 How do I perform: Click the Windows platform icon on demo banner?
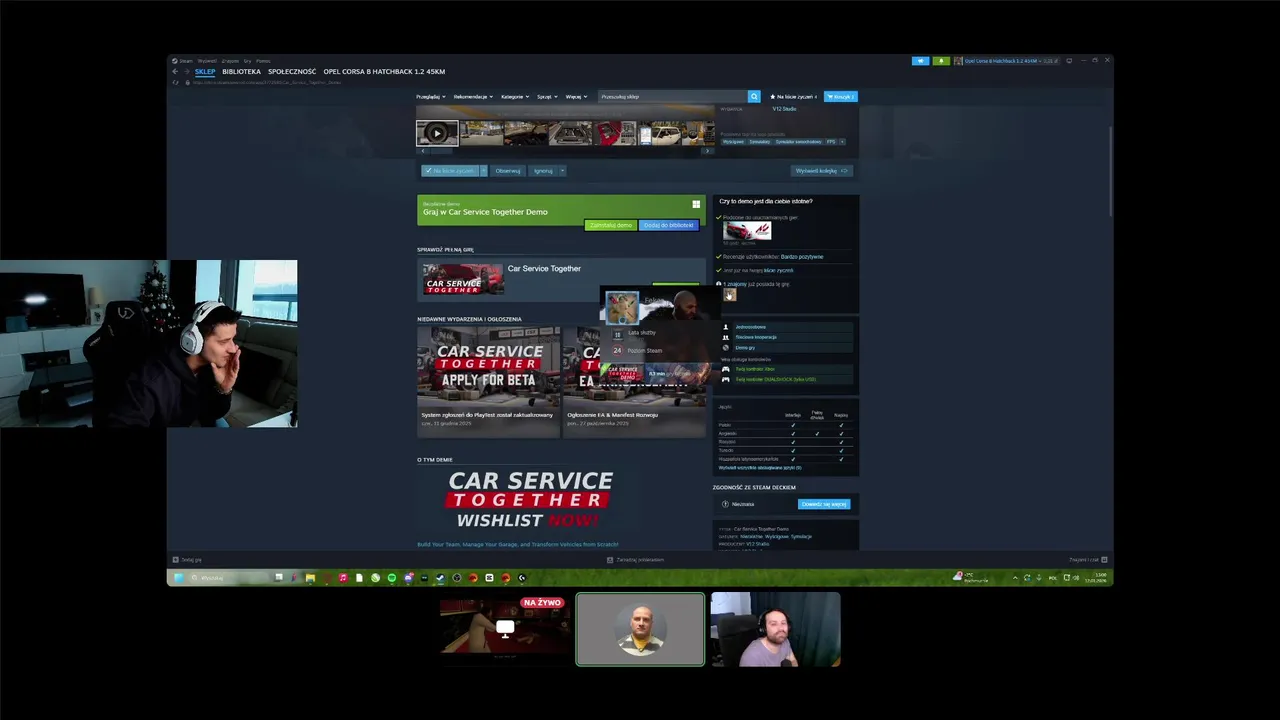pos(696,204)
